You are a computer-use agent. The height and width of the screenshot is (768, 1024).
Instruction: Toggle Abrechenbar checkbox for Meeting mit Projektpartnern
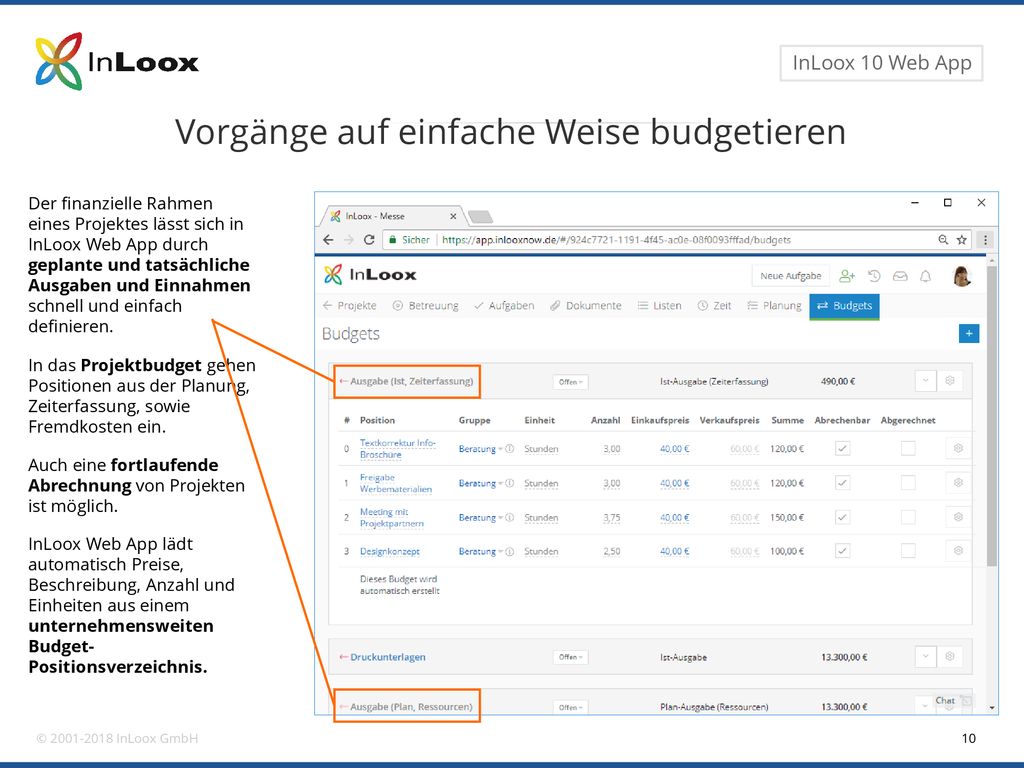pyautogui.click(x=842, y=517)
